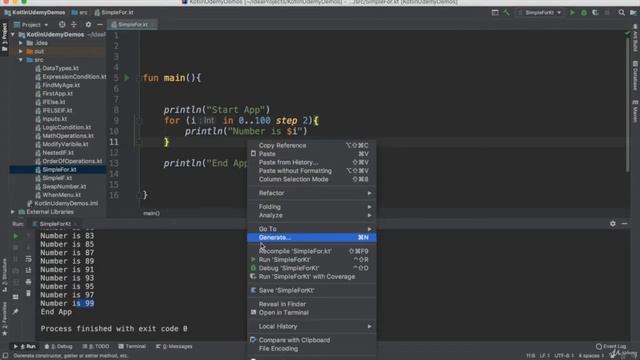Expand the out folder
The image size is (640, 360).
coord(21,51)
